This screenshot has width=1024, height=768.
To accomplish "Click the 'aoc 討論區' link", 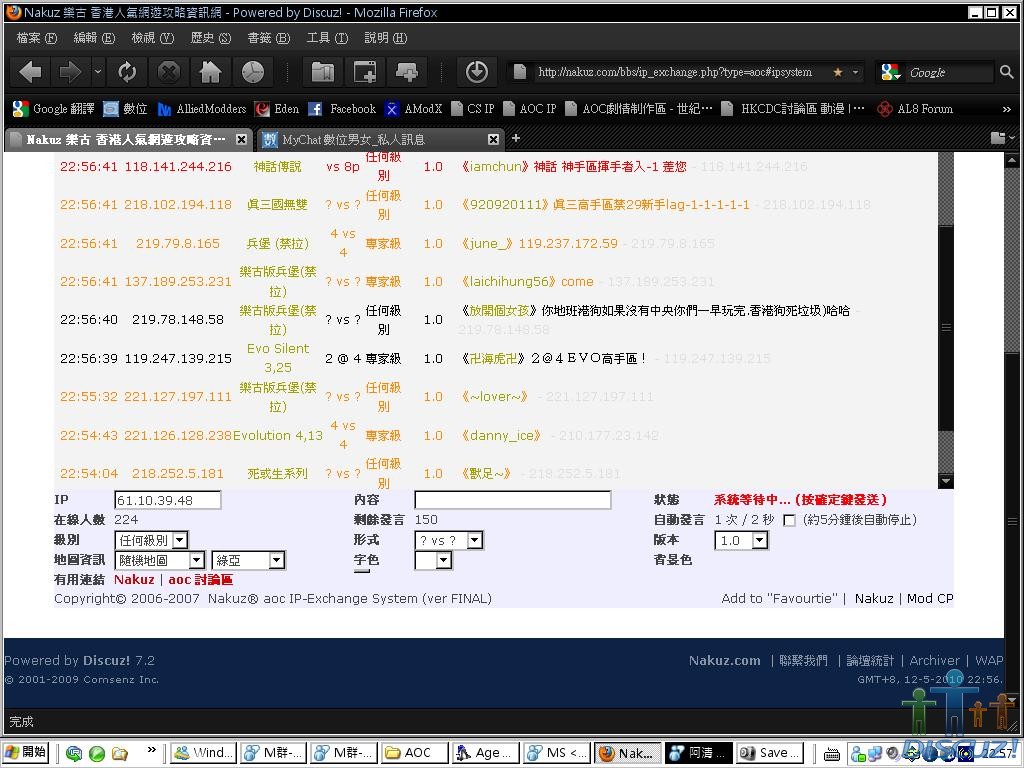I will click(x=200, y=579).
